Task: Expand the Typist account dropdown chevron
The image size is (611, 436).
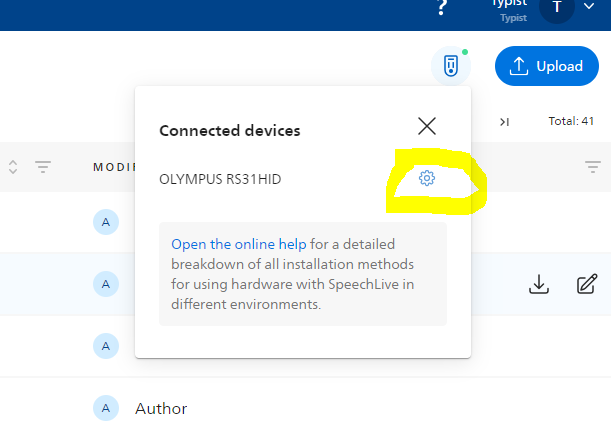Action: pos(589,6)
